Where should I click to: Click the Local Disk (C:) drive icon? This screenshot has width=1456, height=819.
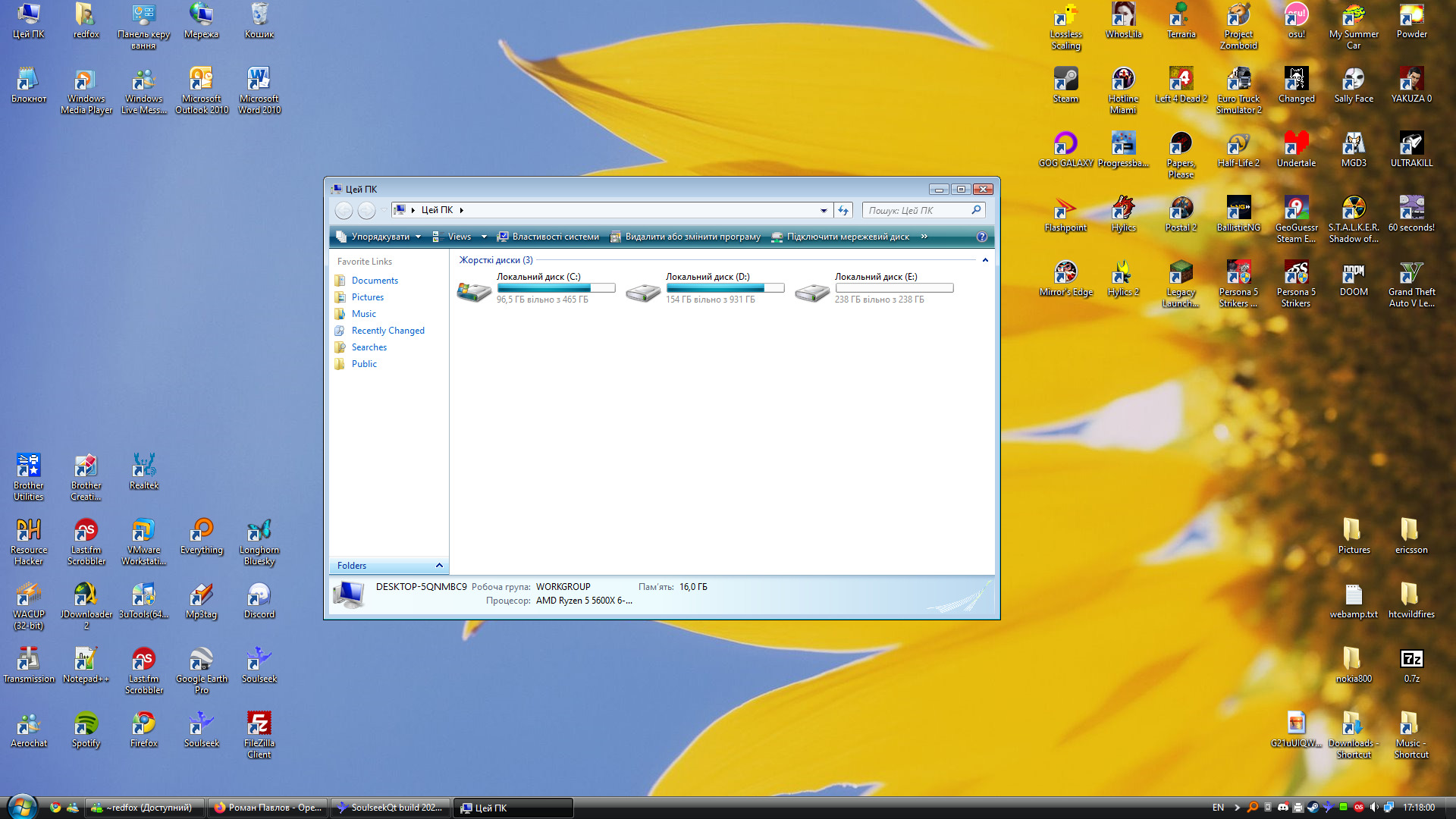point(475,290)
